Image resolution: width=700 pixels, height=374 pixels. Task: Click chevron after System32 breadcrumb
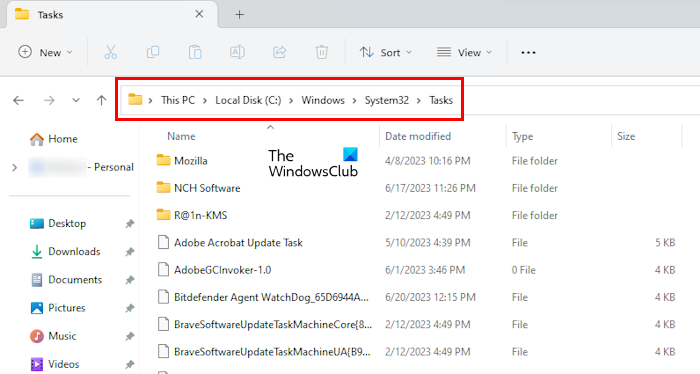(x=419, y=100)
